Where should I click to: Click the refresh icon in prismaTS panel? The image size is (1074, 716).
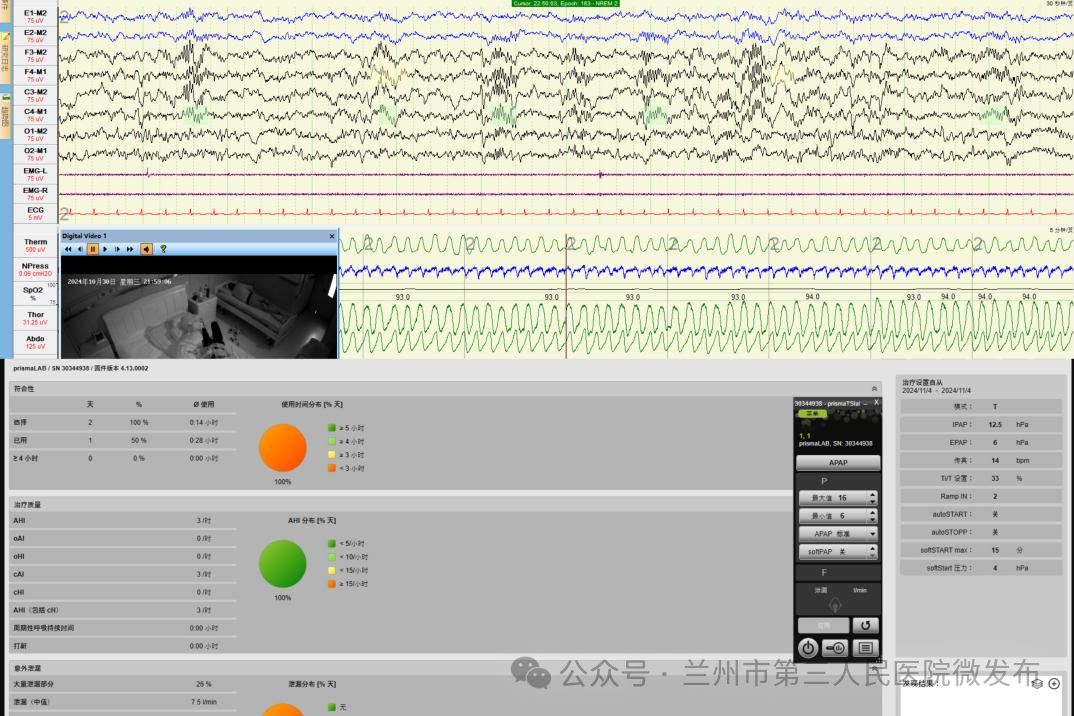point(868,625)
